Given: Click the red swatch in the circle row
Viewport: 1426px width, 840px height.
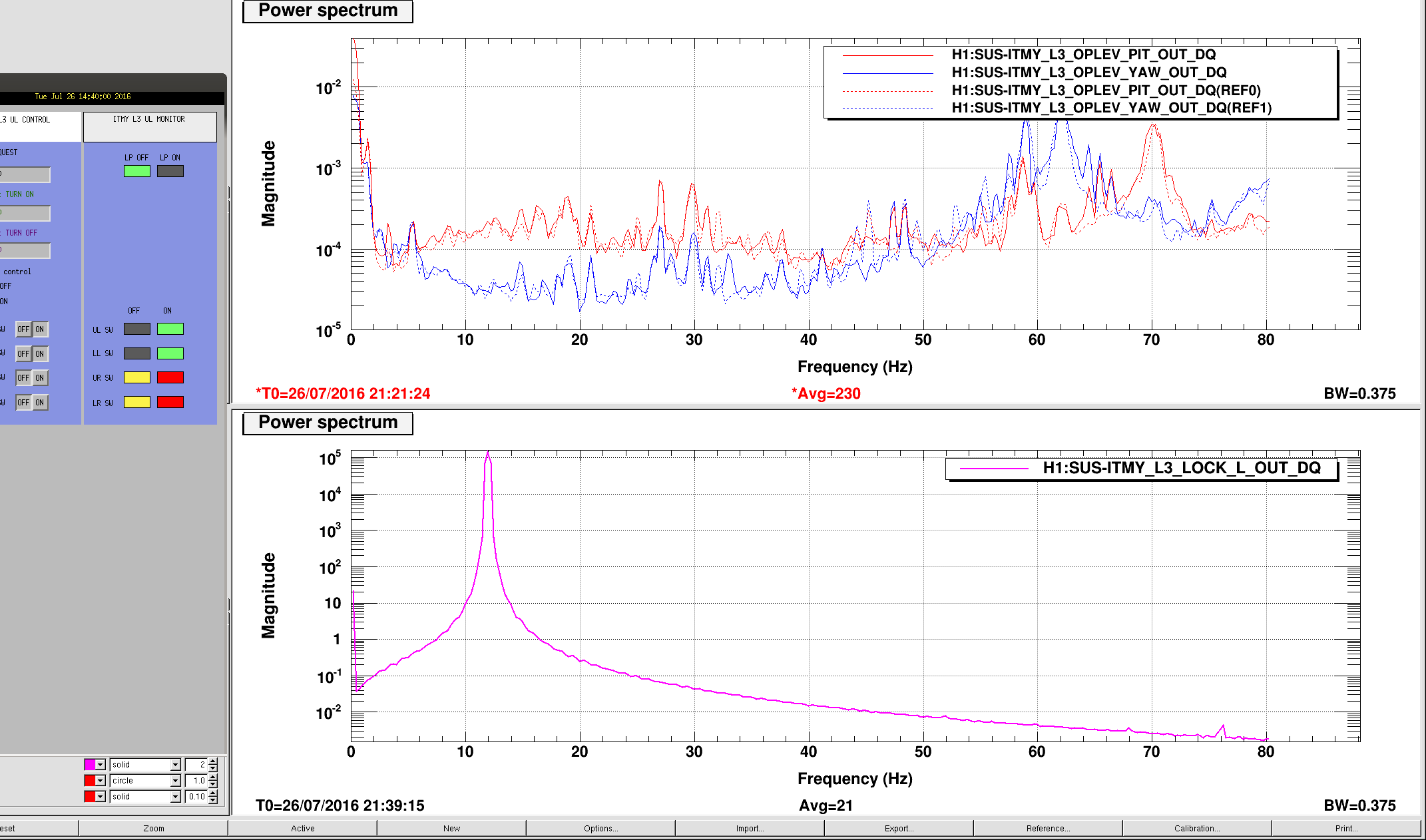Looking at the screenshot, I should (x=90, y=781).
